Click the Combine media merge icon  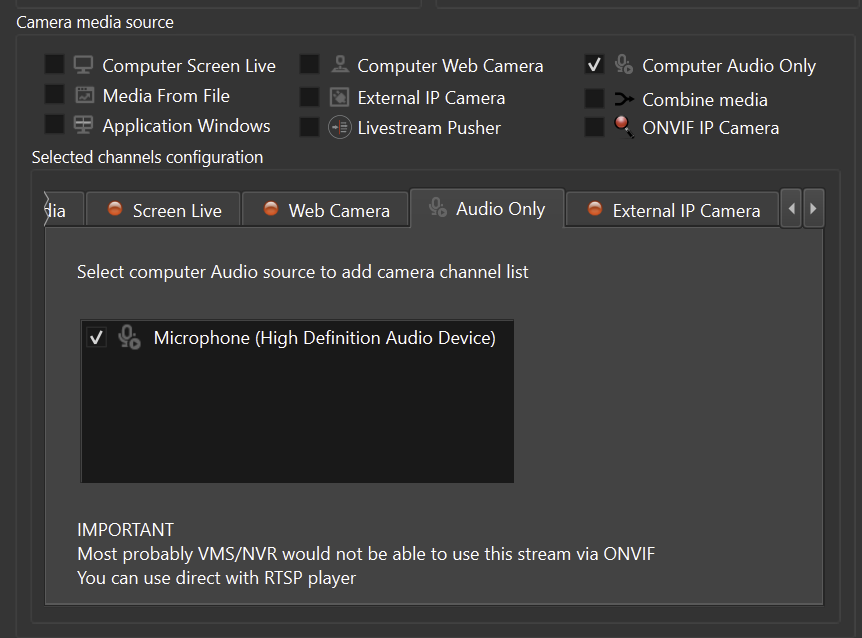(624, 100)
